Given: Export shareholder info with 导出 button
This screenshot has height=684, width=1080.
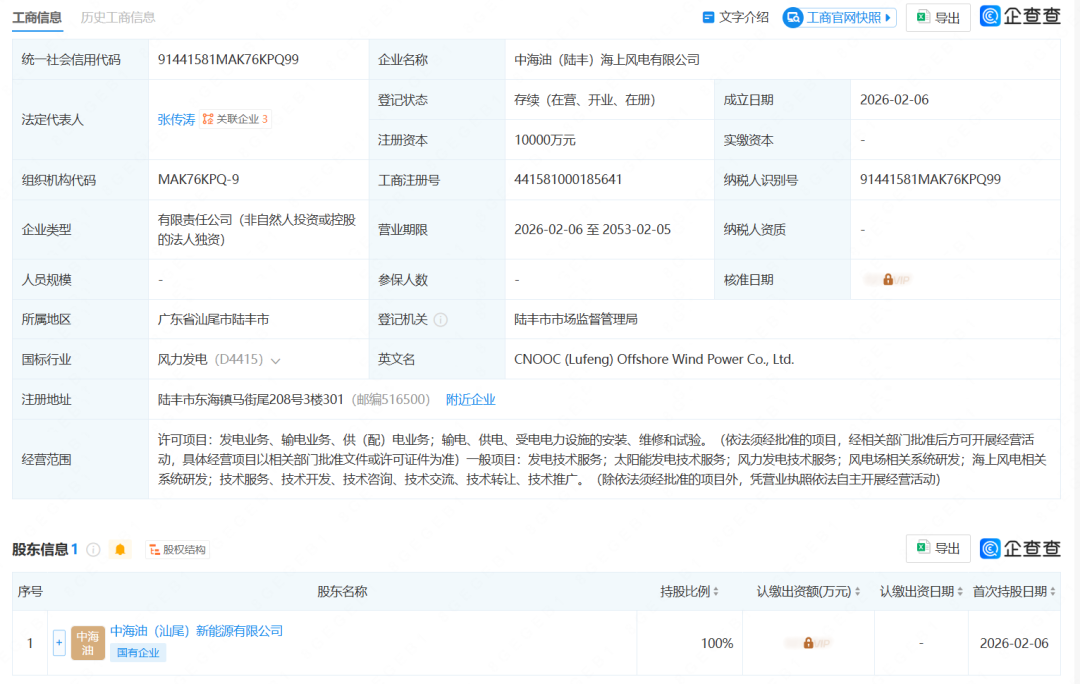Looking at the screenshot, I should click(937, 548).
